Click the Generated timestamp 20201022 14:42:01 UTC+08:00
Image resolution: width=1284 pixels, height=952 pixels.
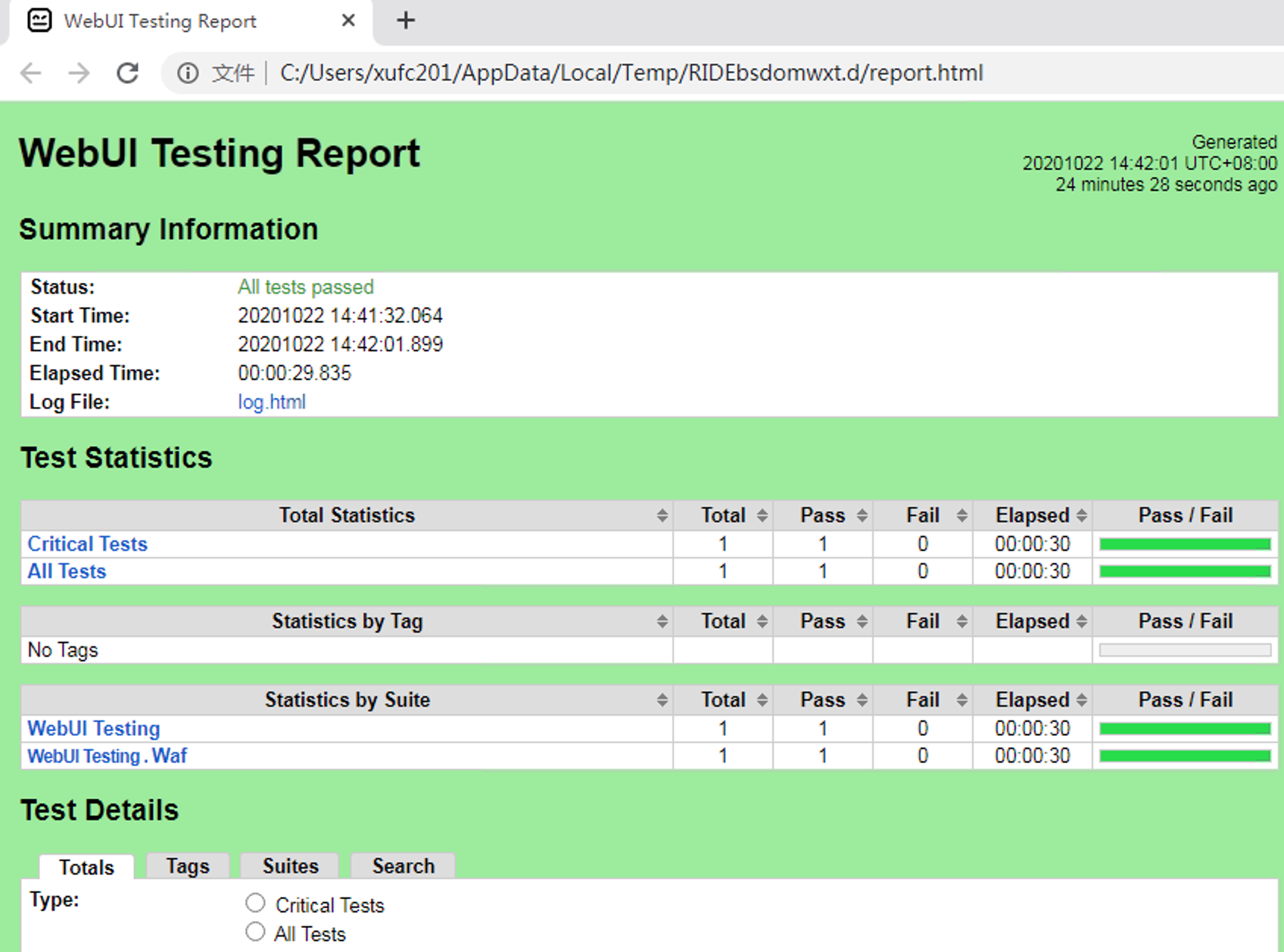click(1149, 163)
